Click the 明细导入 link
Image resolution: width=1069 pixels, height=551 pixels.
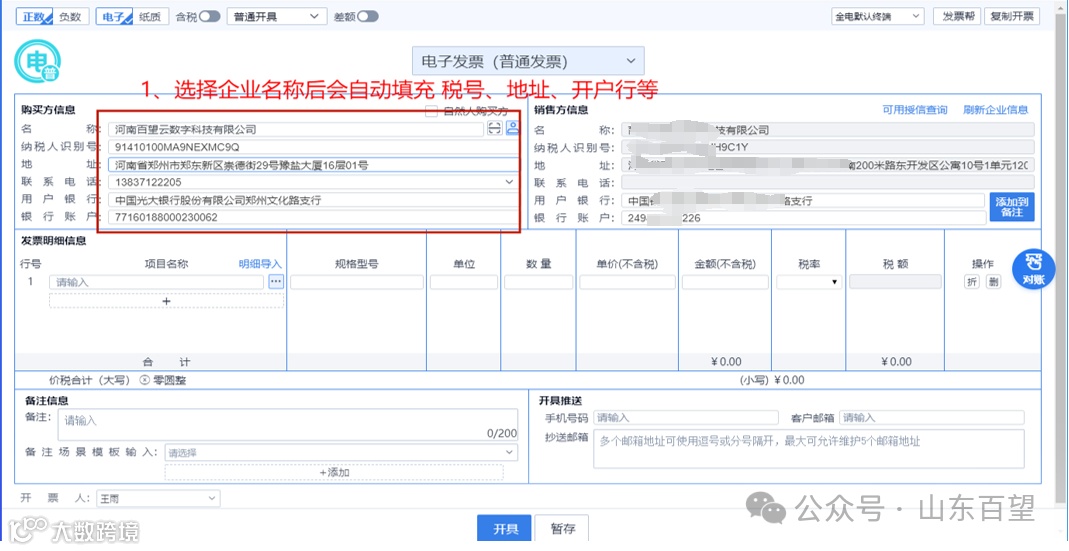tap(260, 264)
